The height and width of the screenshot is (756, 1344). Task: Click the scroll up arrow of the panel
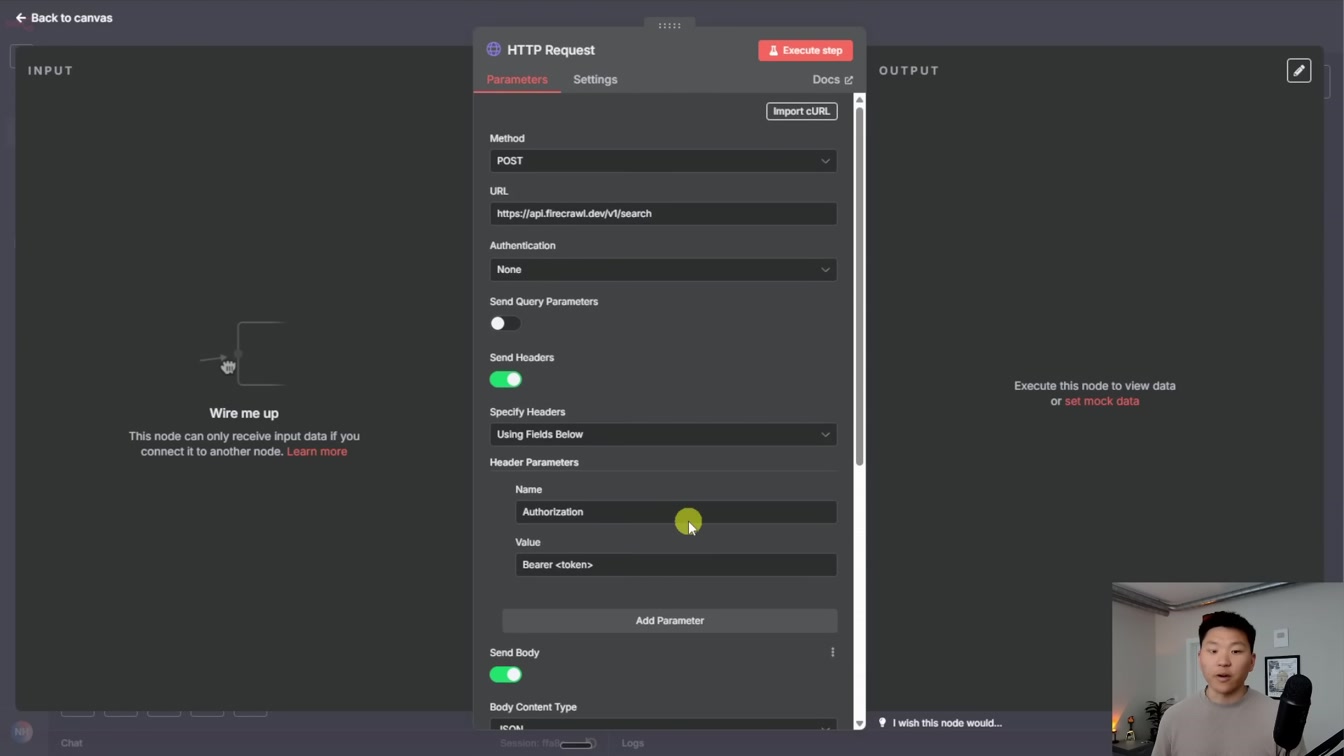click(x=859, y=100)
